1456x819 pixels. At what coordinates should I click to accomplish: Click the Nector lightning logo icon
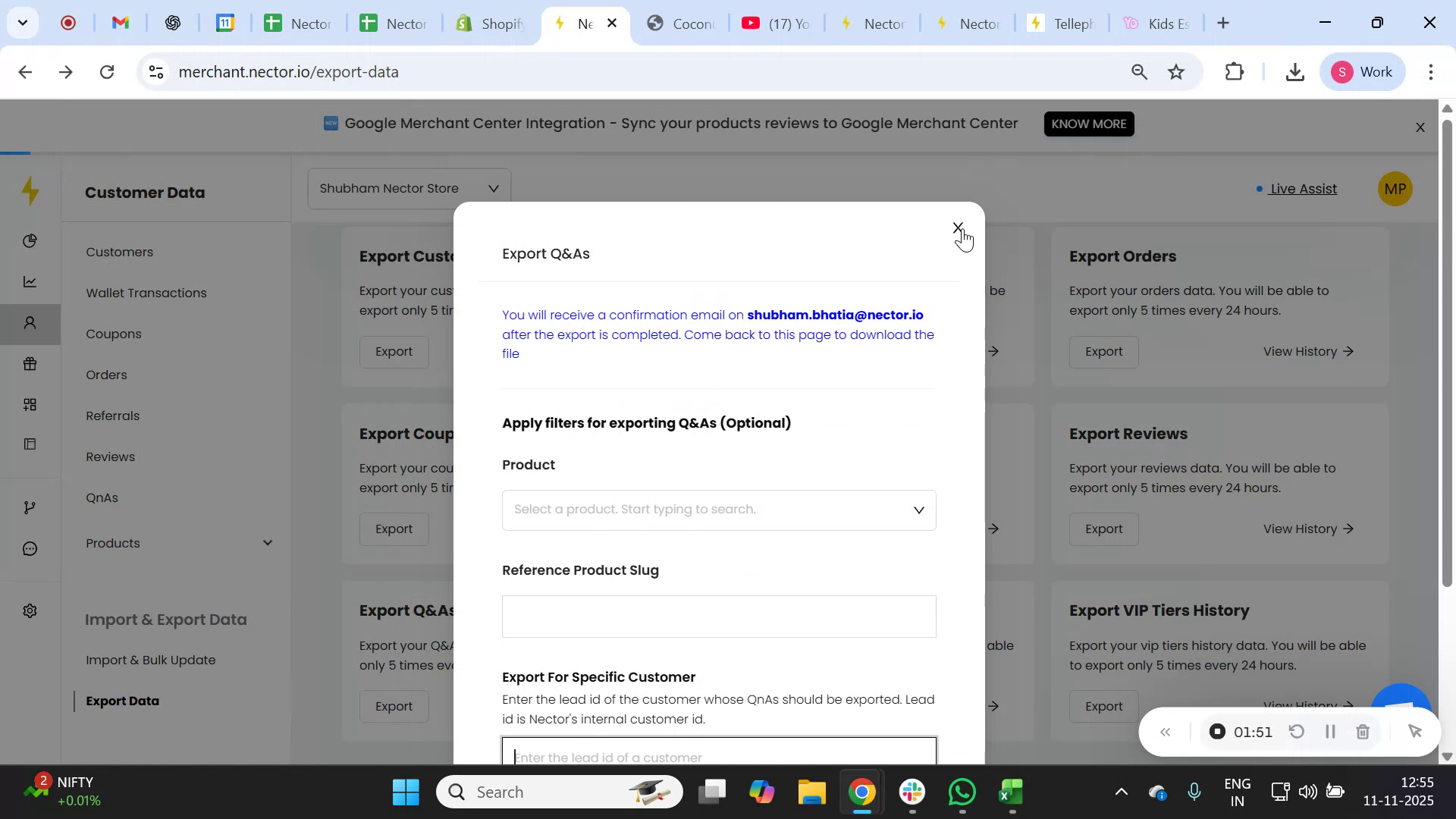click(x=30, y=191)
